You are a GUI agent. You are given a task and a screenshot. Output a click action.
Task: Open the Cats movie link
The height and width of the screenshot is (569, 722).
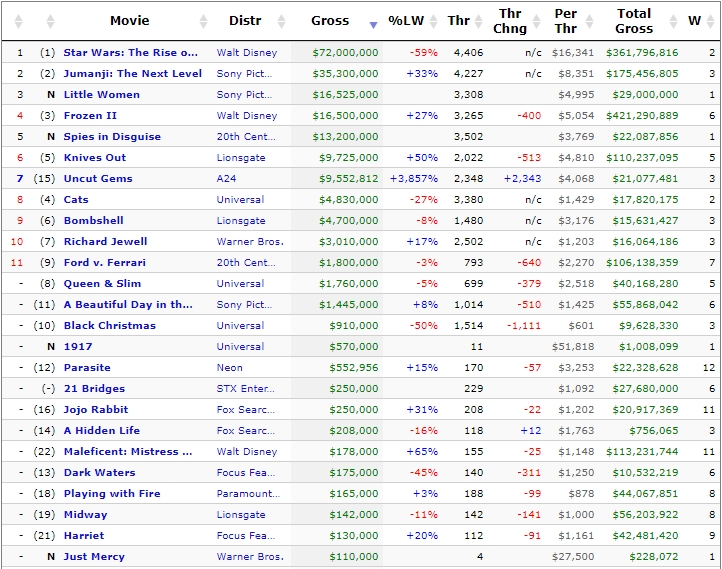click(76, 200)
